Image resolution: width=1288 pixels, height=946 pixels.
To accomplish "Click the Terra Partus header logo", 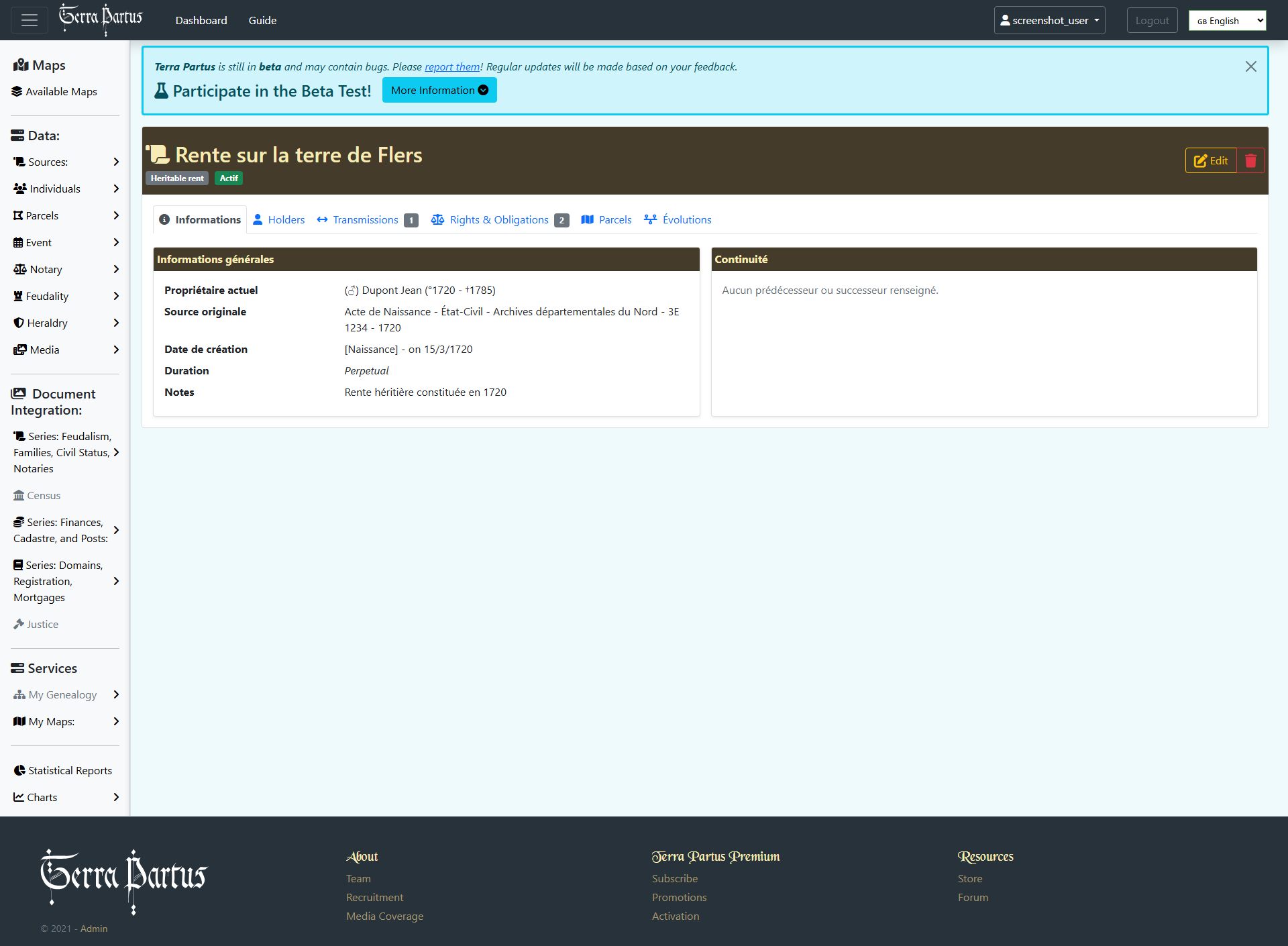I will click(x=101, y=19).
